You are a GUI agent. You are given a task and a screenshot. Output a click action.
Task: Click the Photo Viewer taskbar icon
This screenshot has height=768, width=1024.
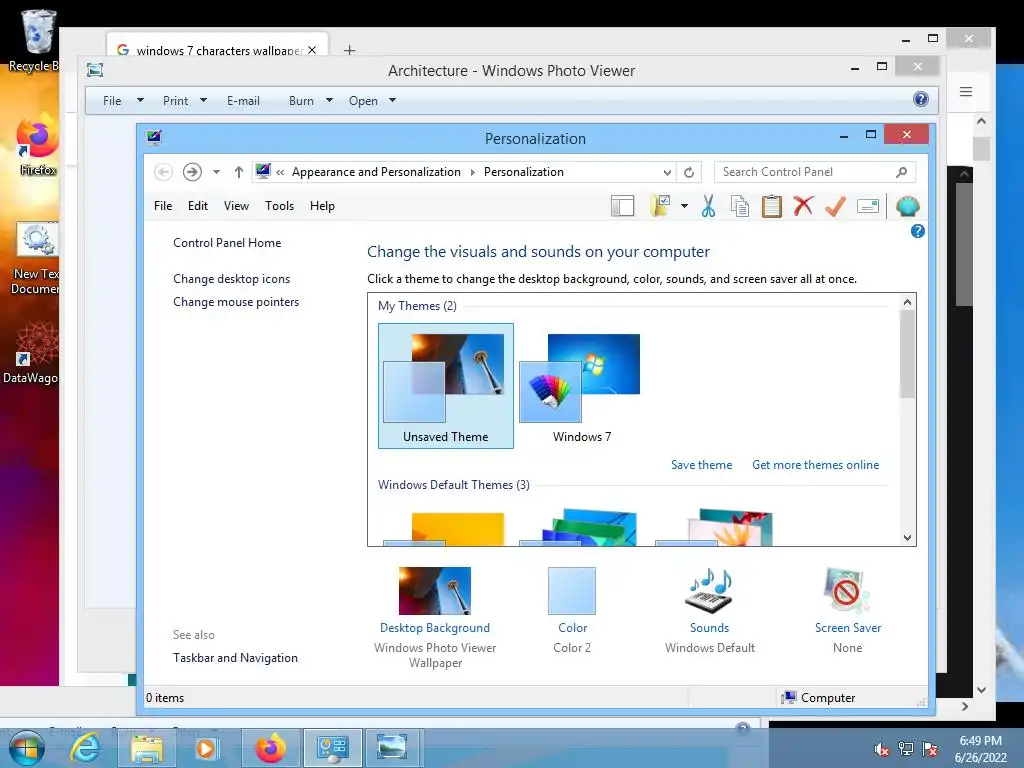pos(392,748)
